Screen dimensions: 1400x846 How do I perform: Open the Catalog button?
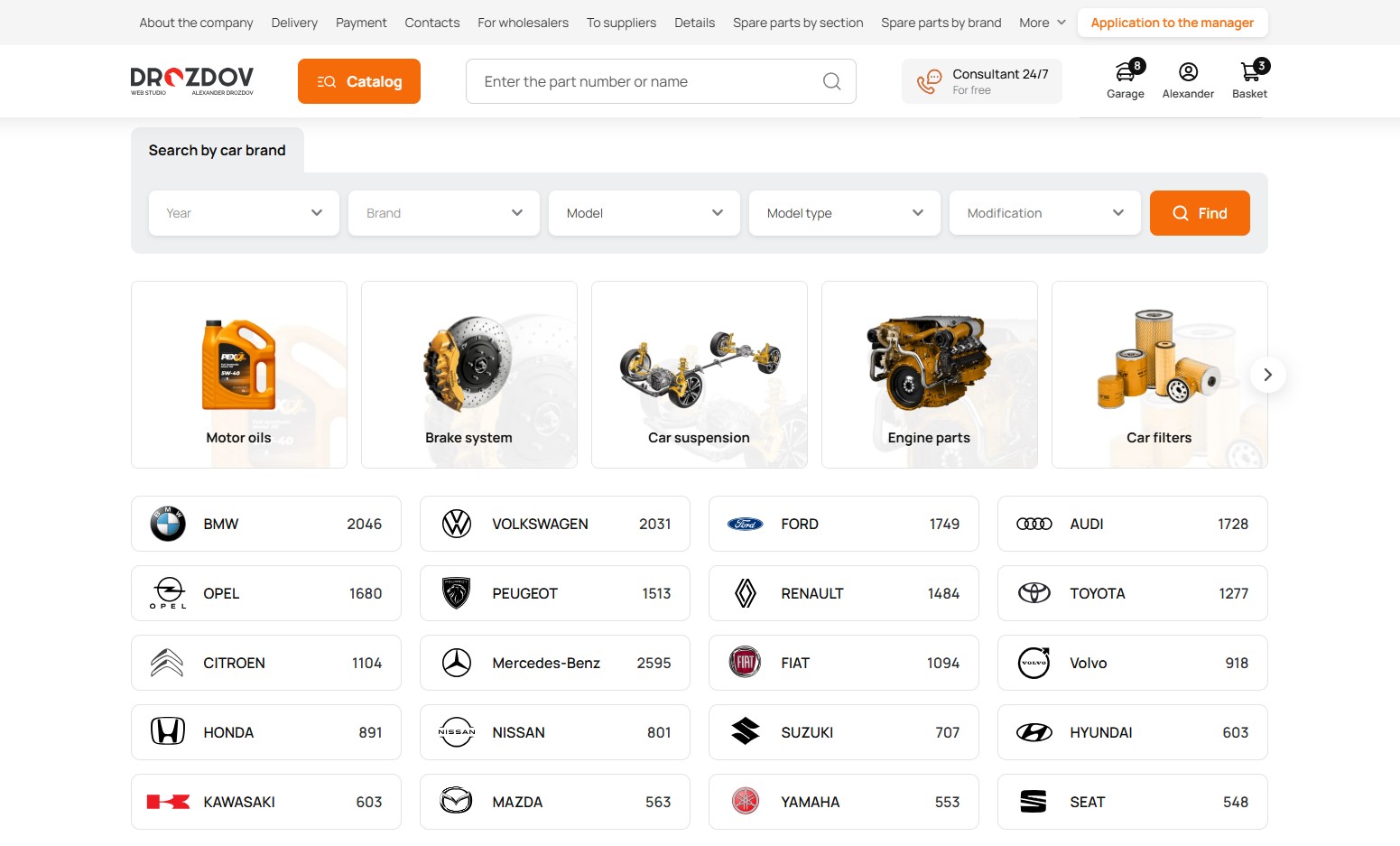point(359,81)
